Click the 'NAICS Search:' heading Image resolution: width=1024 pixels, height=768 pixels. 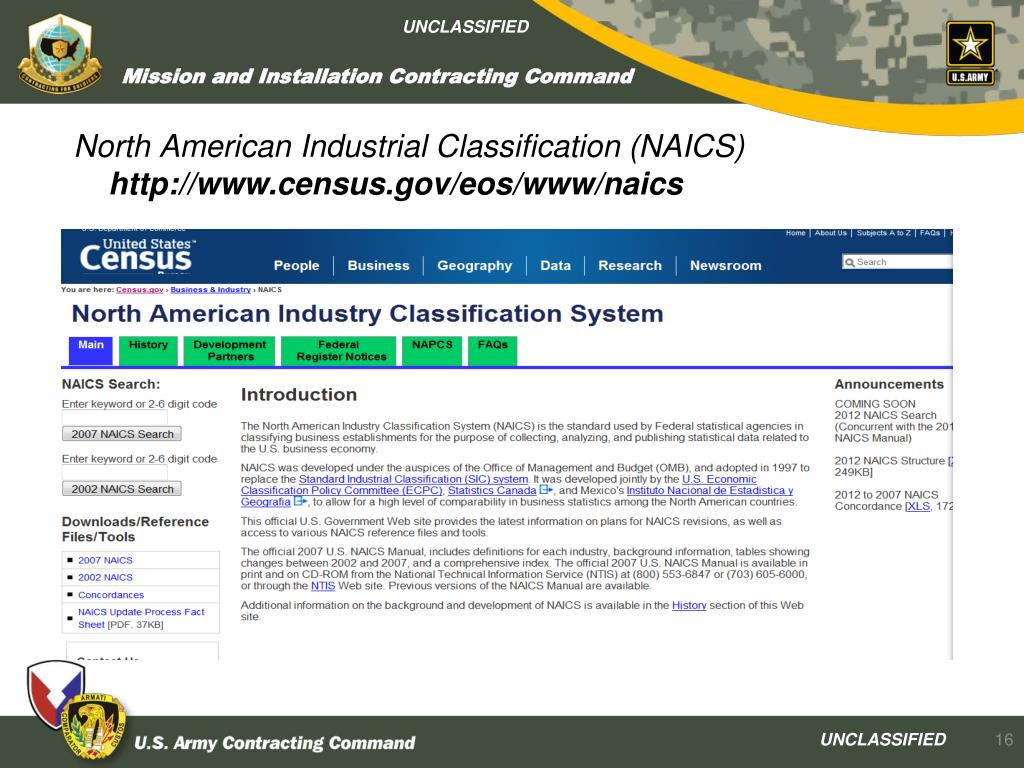(x=110, y=384)
